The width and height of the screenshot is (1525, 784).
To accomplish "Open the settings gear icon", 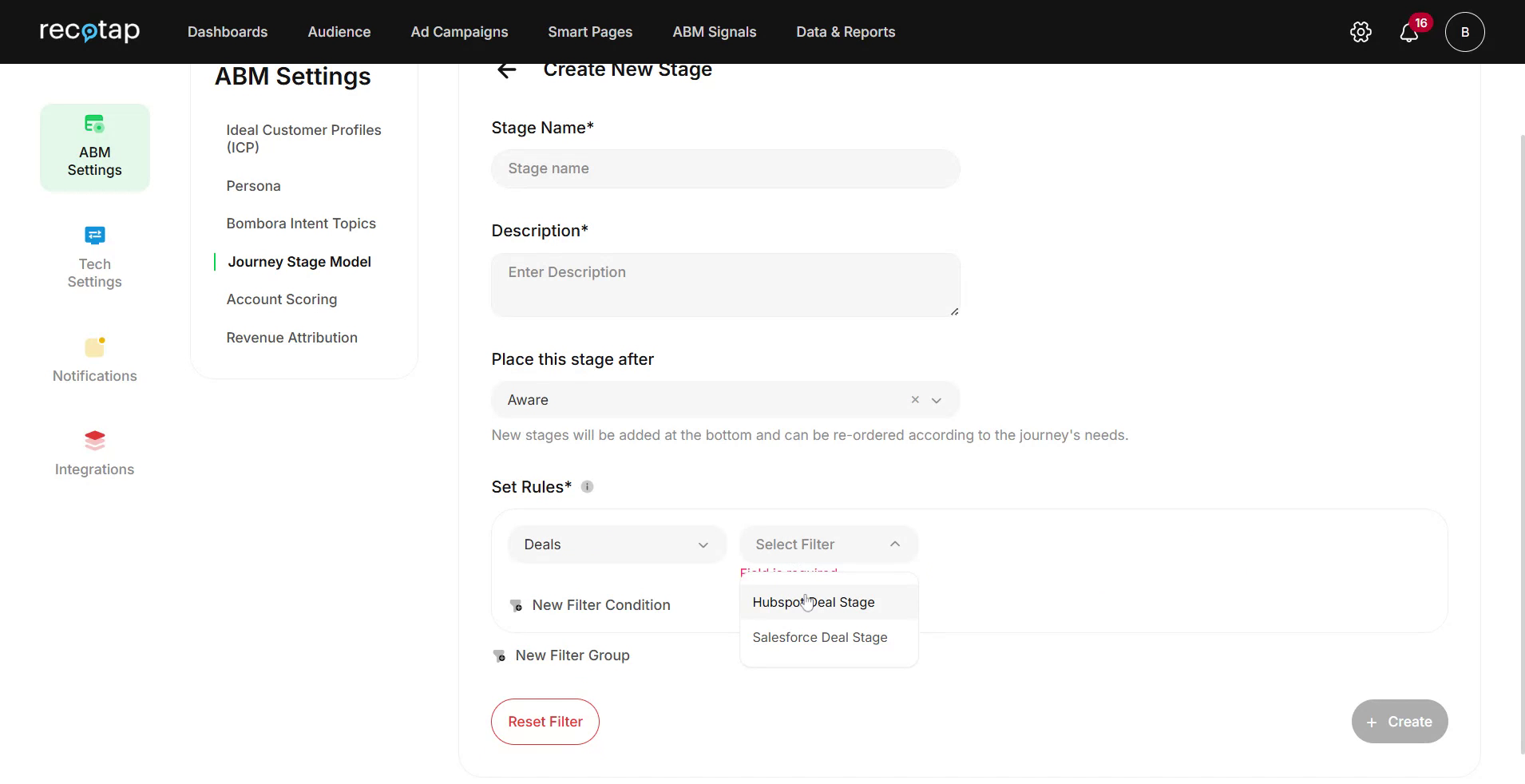I will coord(1360,32).
